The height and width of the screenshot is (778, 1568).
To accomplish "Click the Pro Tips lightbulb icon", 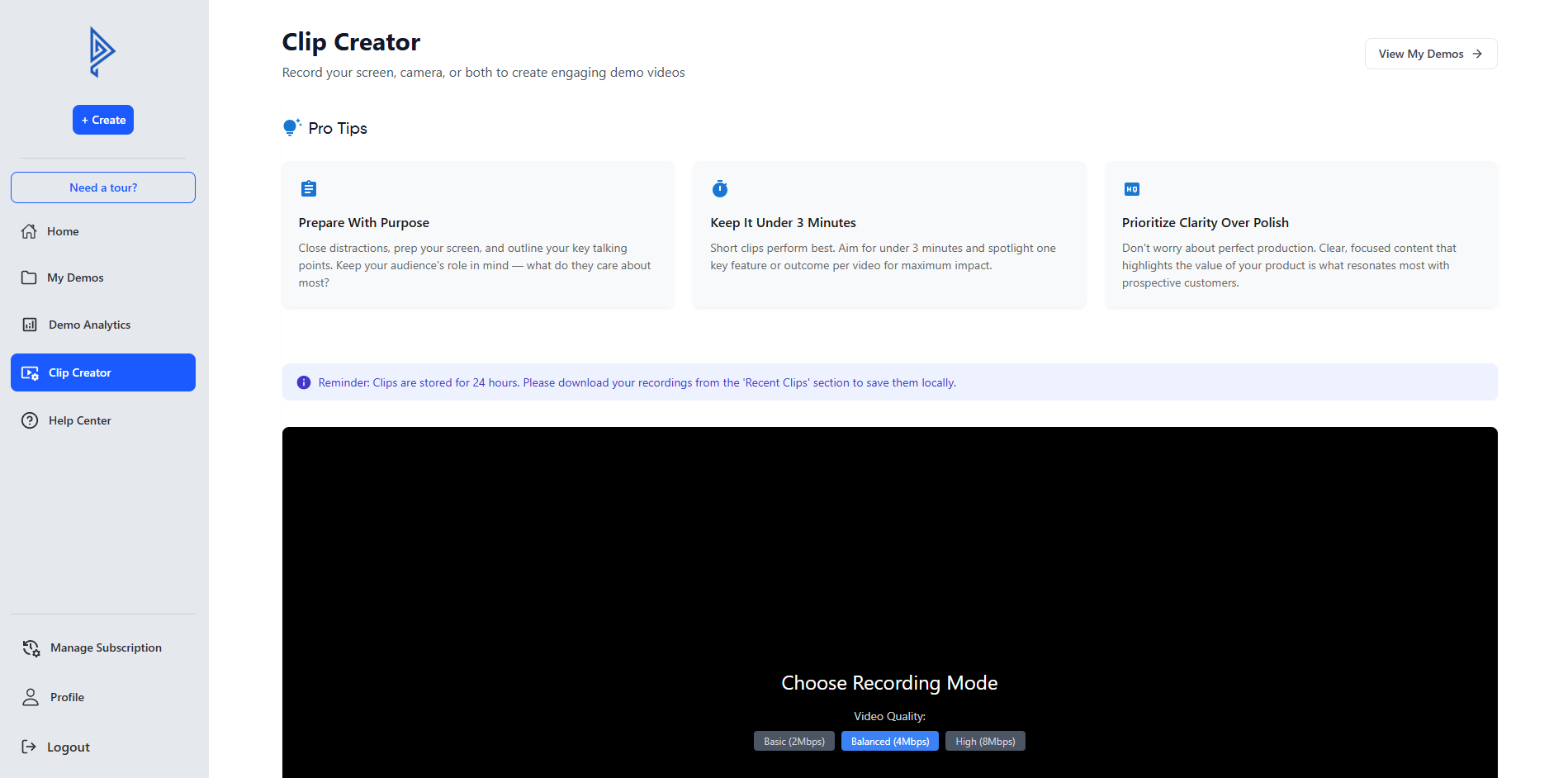I will tap(291, 127).
